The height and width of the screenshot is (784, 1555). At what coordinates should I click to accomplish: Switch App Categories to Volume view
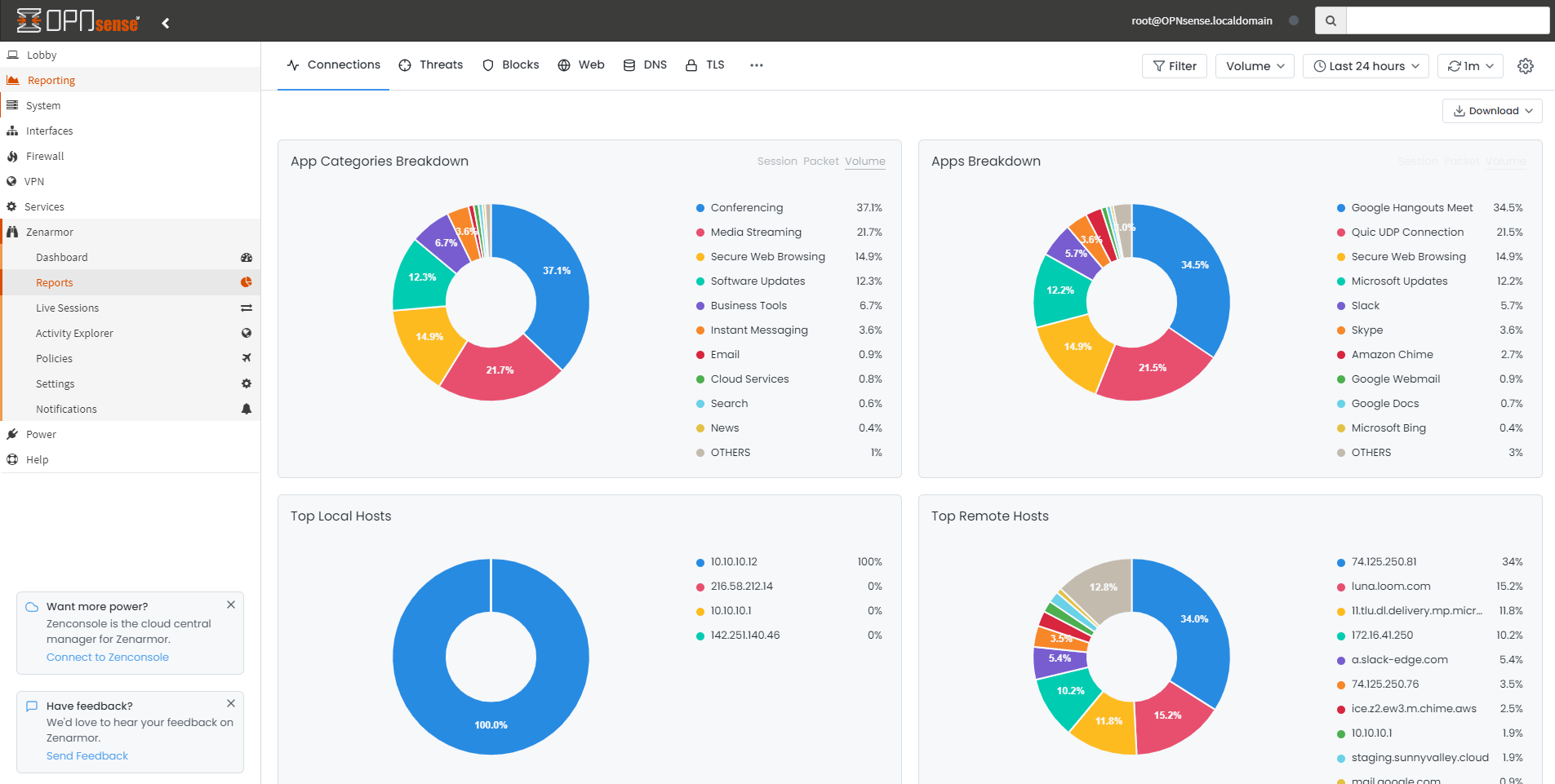tap(864, 162)
